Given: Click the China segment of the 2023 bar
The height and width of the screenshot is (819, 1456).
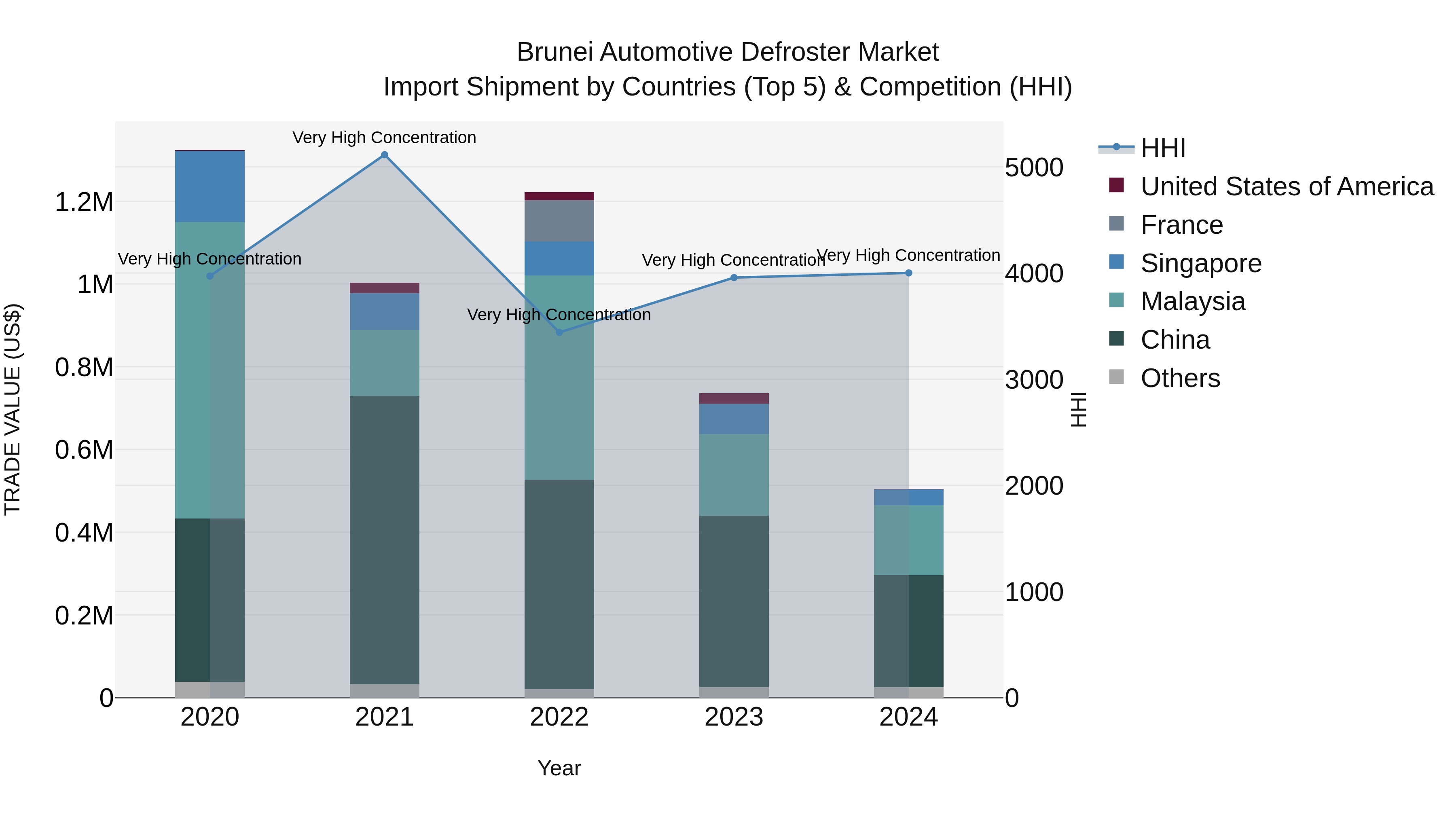Looking at the screenshot, I should (x=734, y=601).
